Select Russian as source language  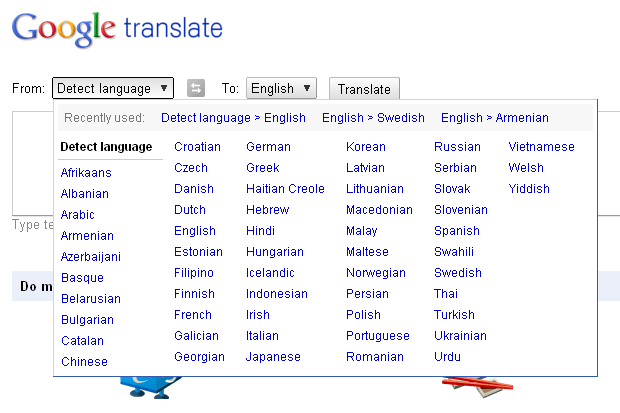pos(457,147)
